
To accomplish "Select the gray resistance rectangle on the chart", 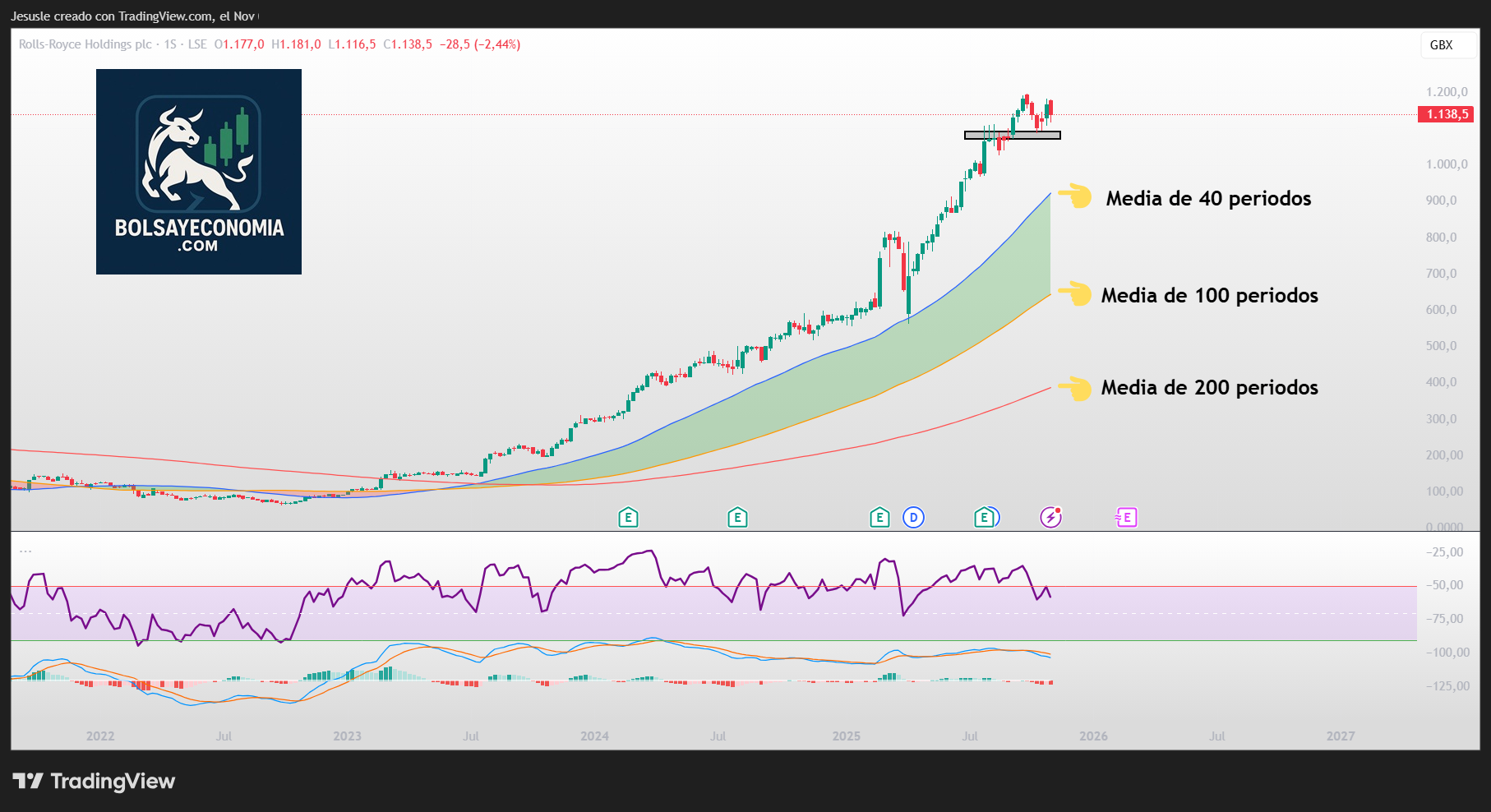I will tap(1012, 135).
